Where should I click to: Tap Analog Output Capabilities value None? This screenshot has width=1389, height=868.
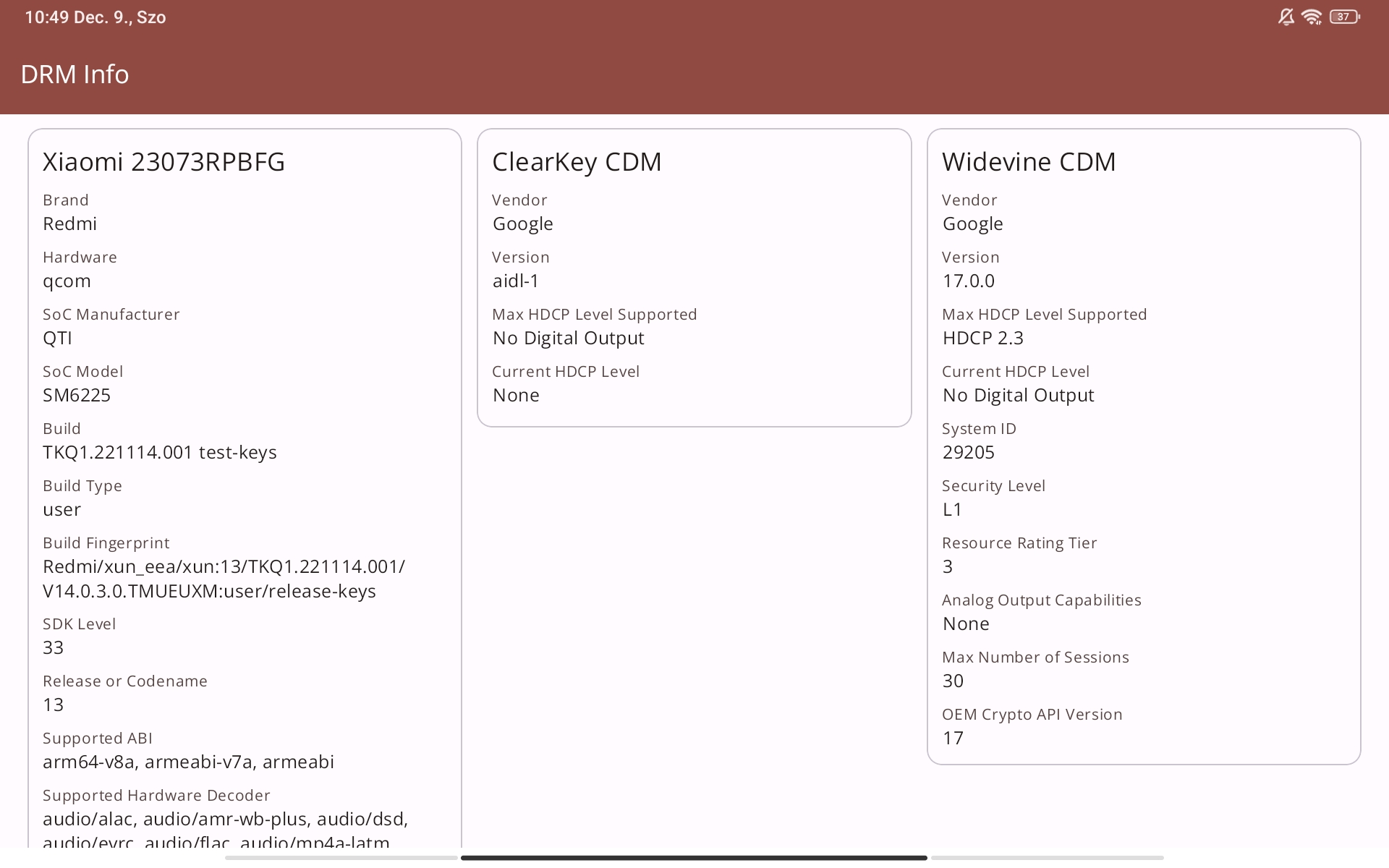click(966, 624)
